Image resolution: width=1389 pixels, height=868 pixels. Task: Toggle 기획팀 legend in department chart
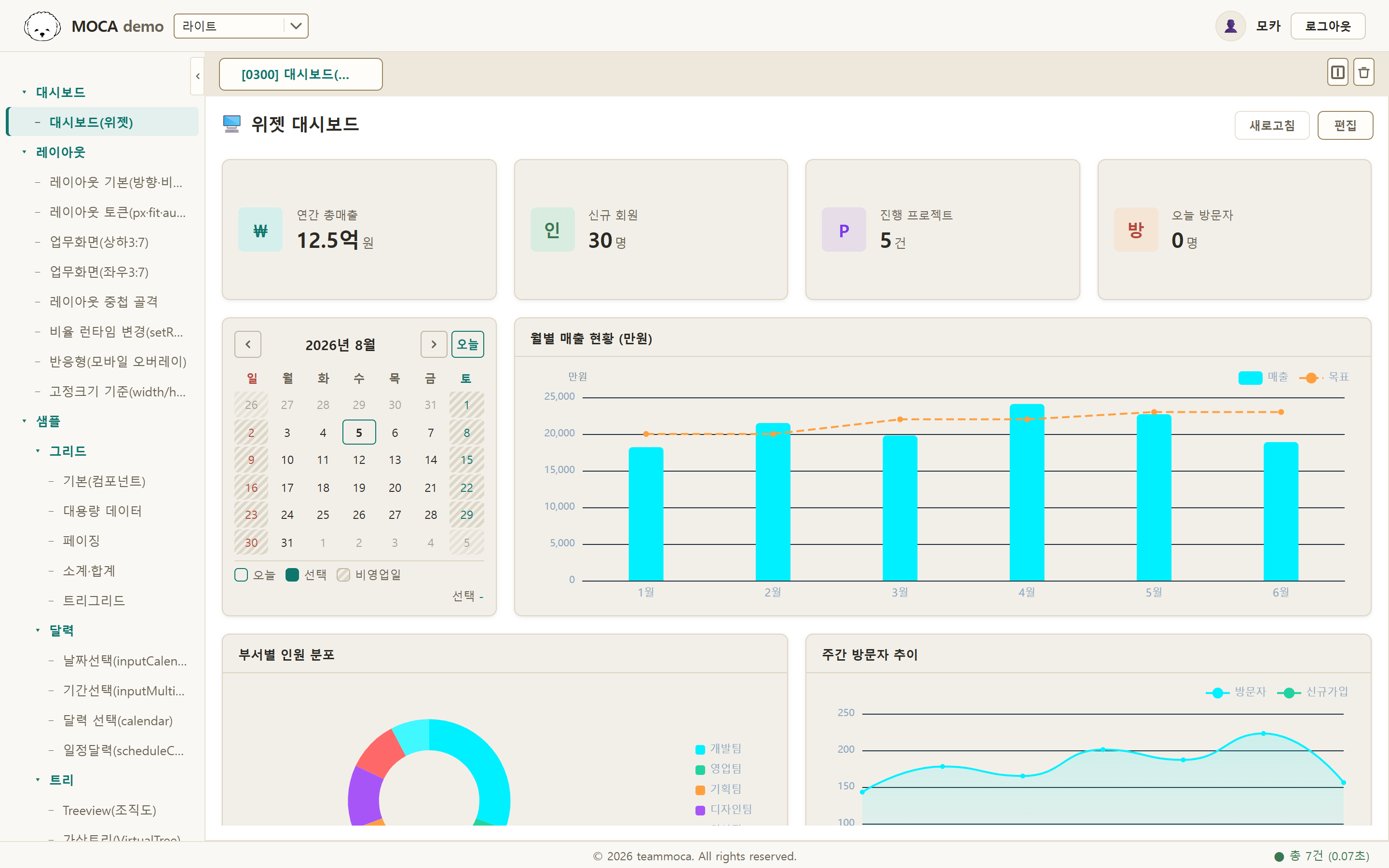(719, 789)
